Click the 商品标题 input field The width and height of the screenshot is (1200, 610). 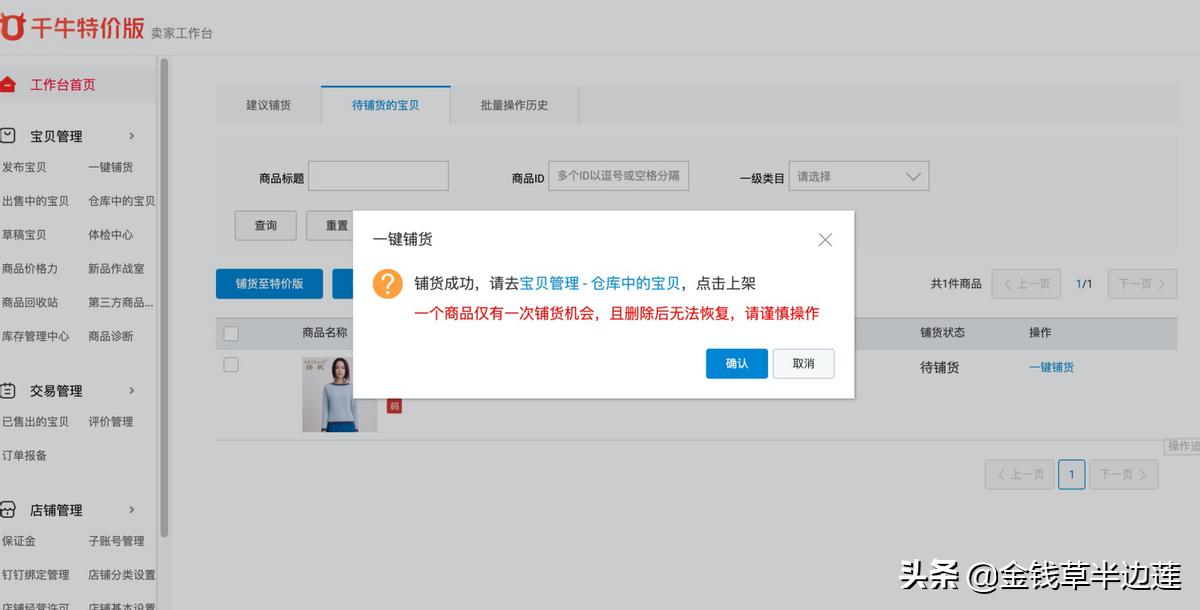coord(378,175)
